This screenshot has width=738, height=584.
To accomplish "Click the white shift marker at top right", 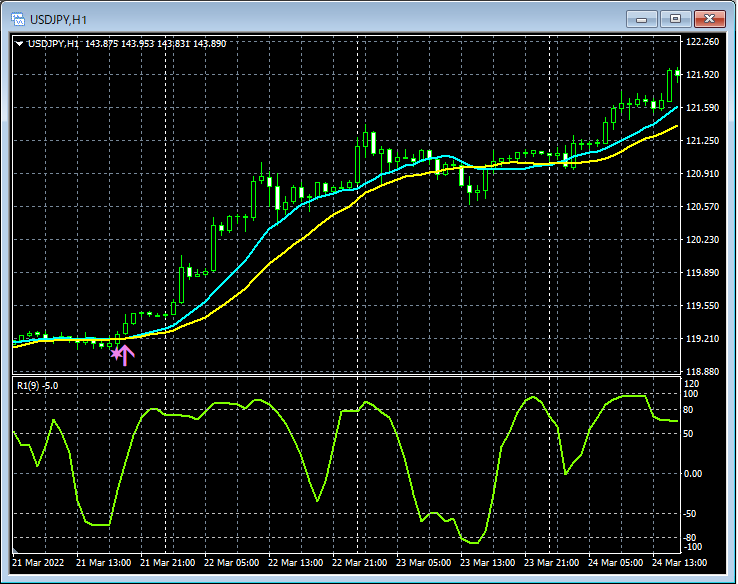I will [678, 72].
